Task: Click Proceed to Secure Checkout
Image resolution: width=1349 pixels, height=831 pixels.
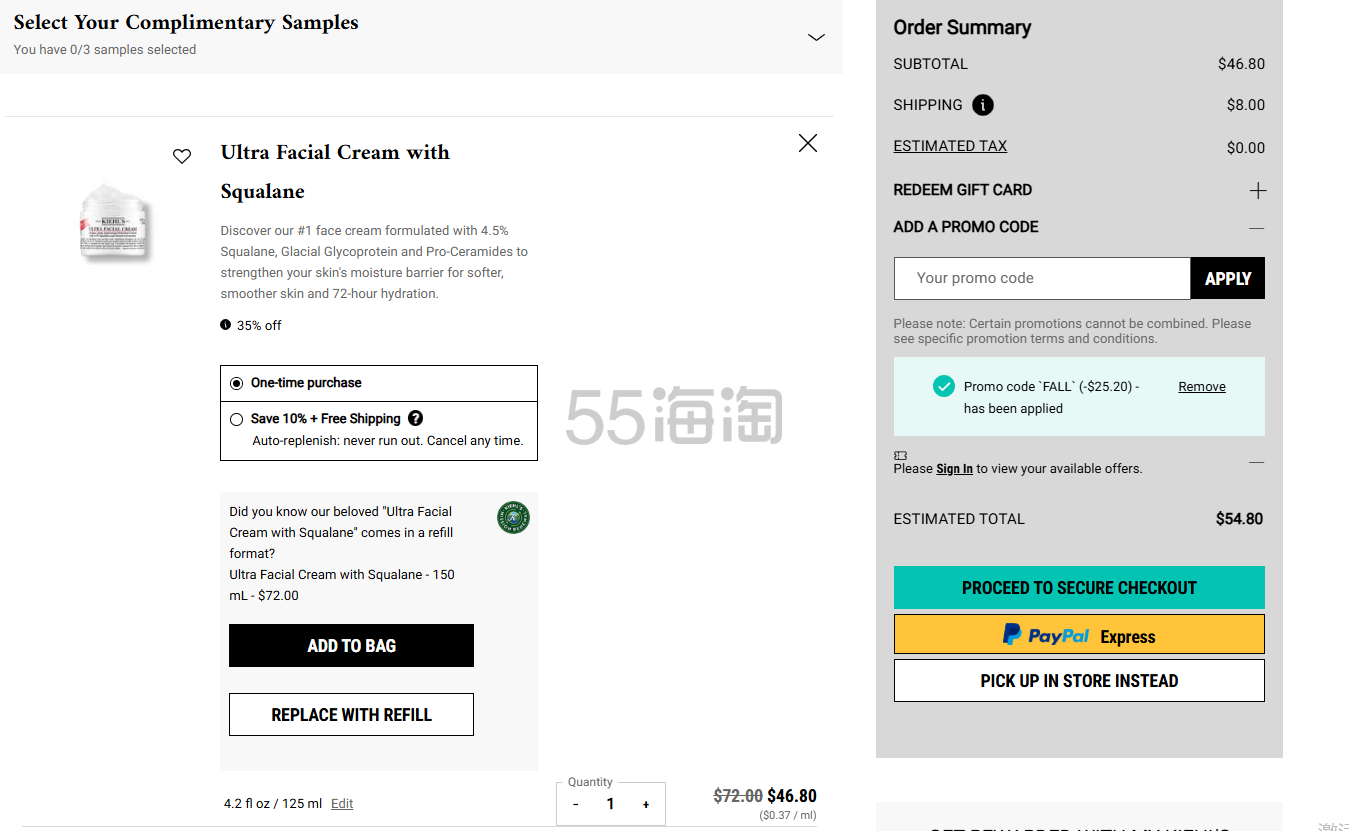Action: tap(1079, 588)
